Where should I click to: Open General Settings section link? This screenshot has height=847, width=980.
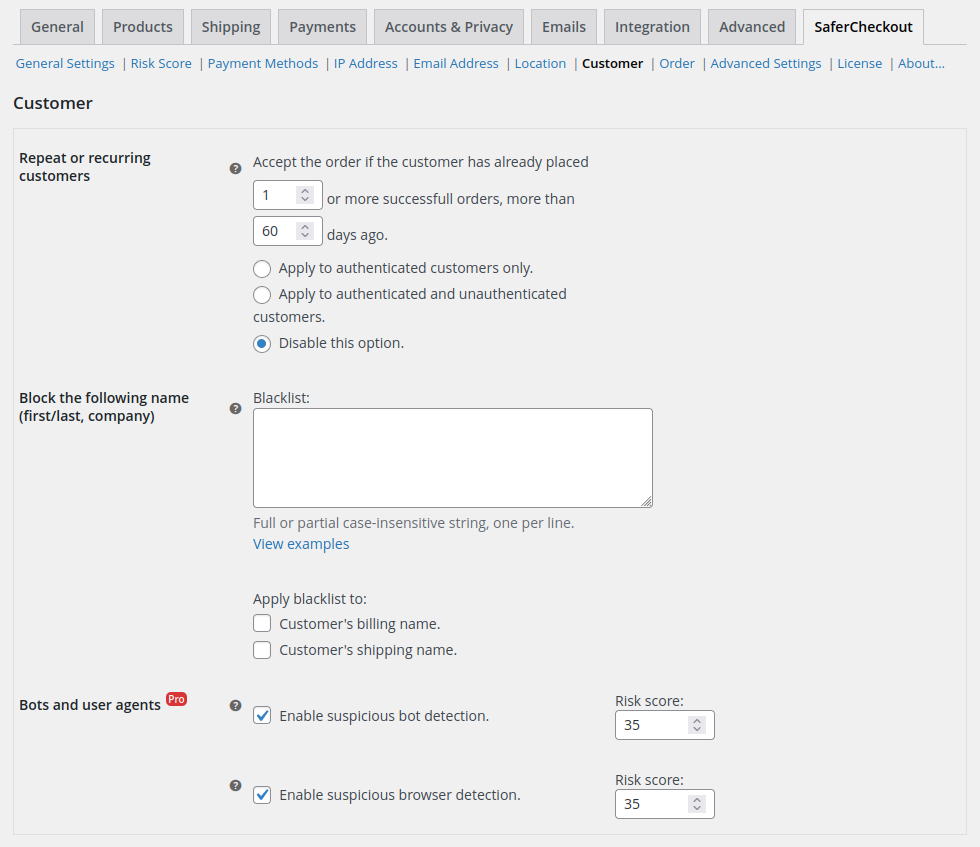[65, 64]
